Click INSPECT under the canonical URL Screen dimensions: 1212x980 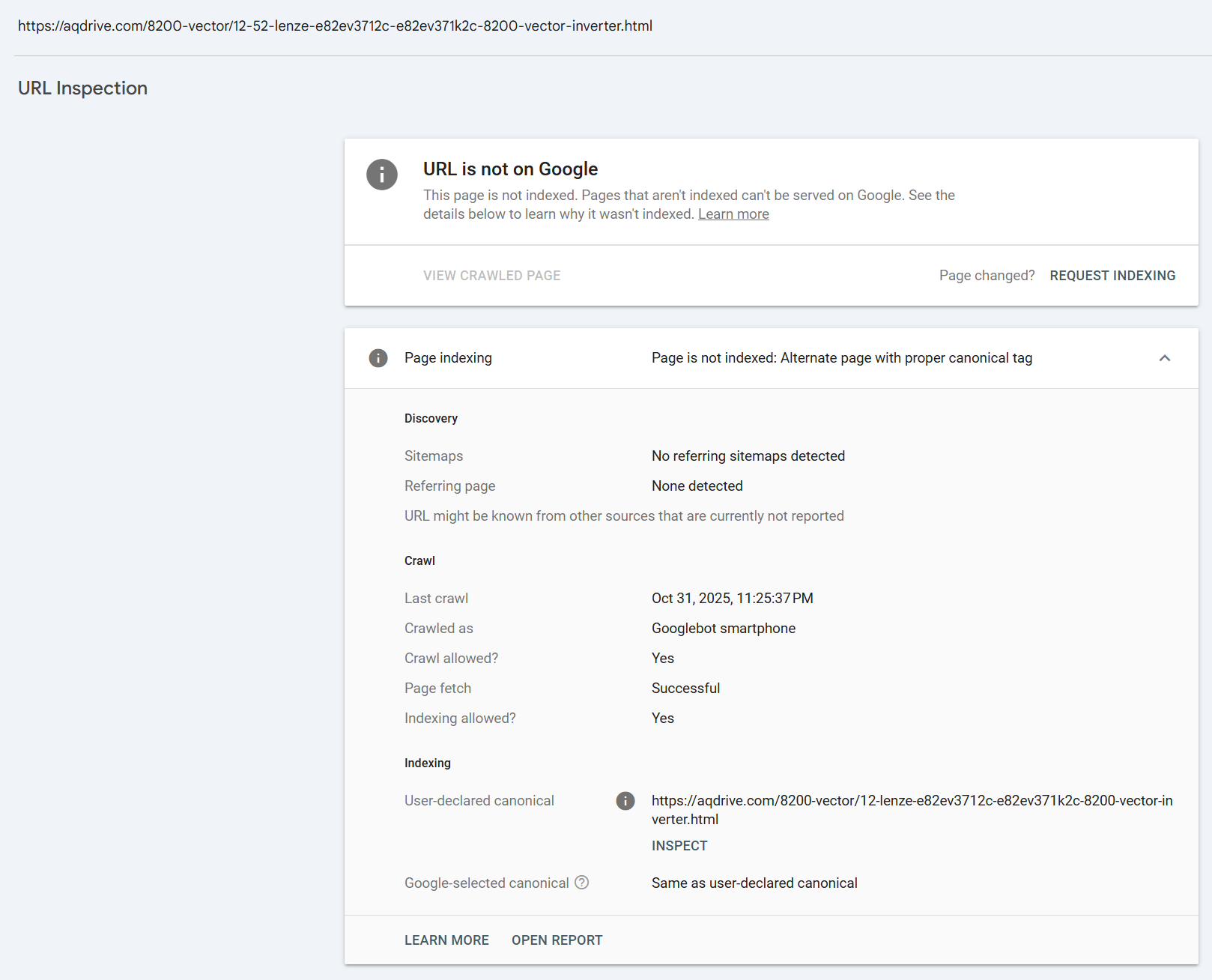(679, 846)
